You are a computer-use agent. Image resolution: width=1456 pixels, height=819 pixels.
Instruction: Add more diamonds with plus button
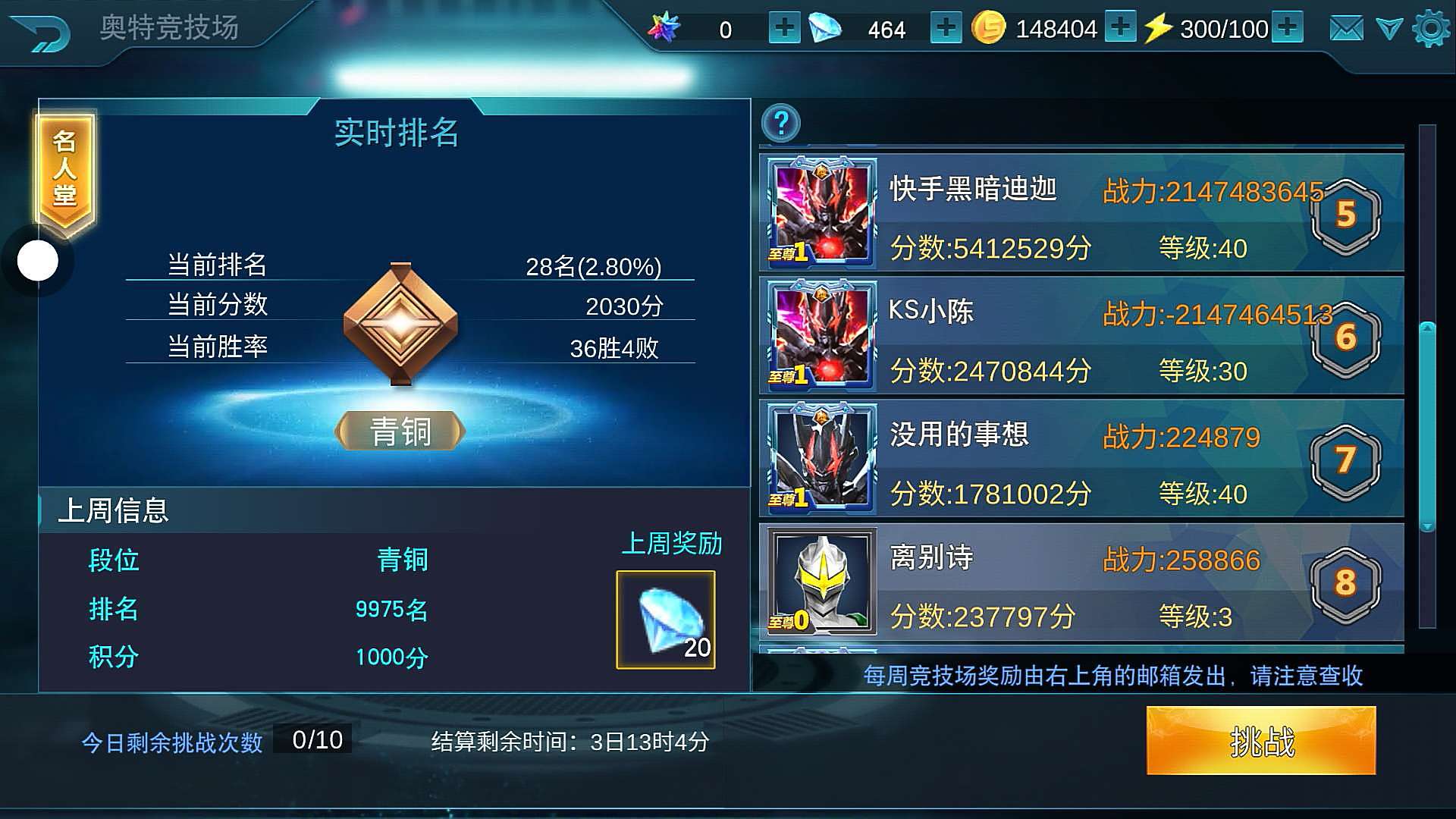pyautogui.click(x=946, y=29)
